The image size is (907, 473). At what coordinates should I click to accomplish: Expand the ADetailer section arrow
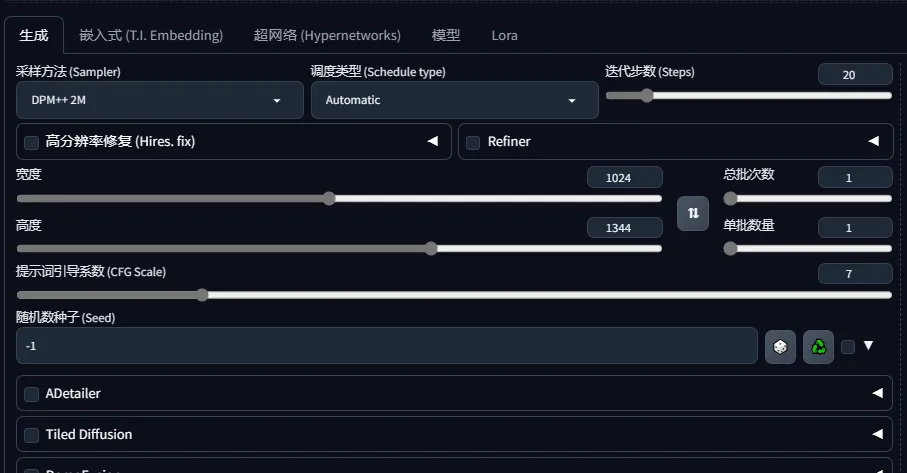[x=877, y=393]
